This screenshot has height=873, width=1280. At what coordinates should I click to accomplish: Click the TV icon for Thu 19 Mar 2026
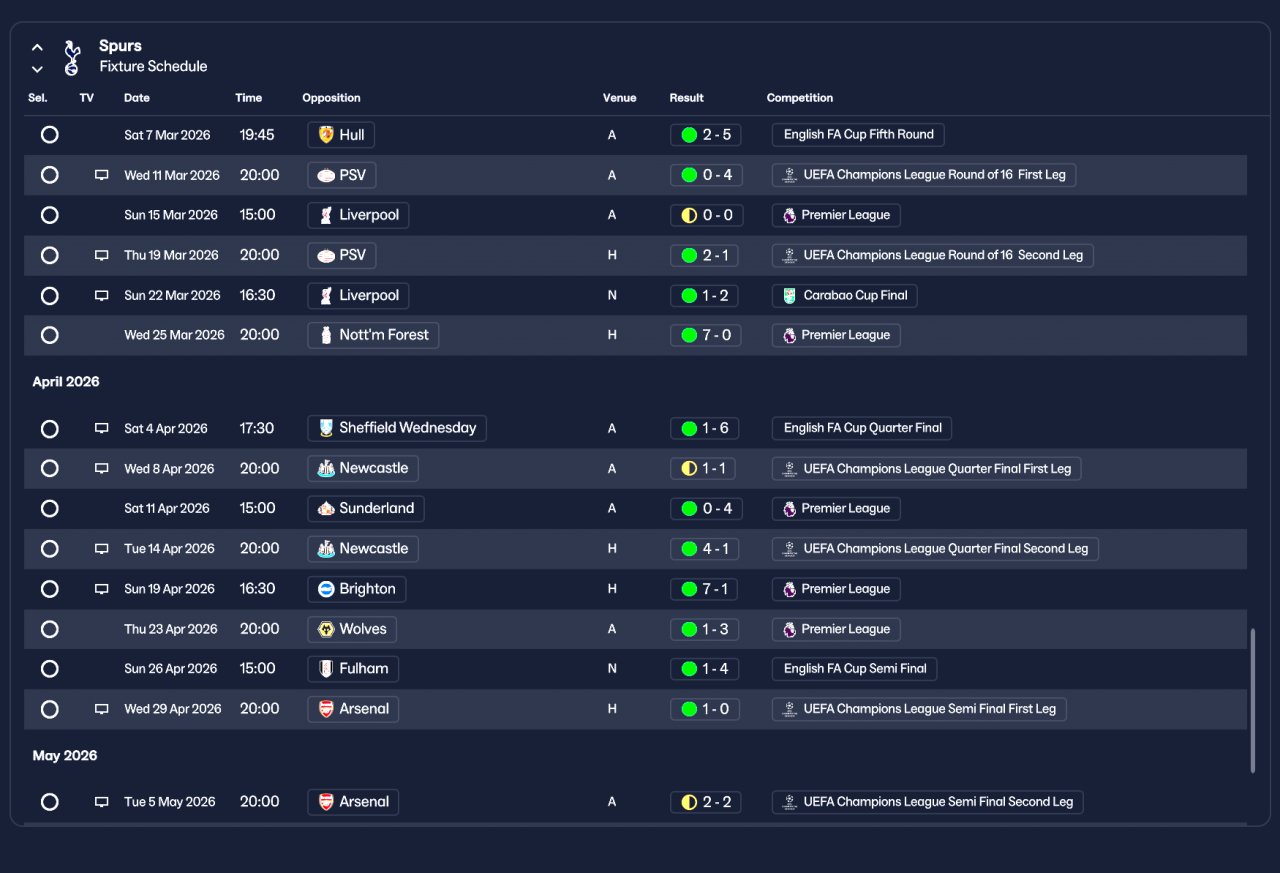coord(101,255)
